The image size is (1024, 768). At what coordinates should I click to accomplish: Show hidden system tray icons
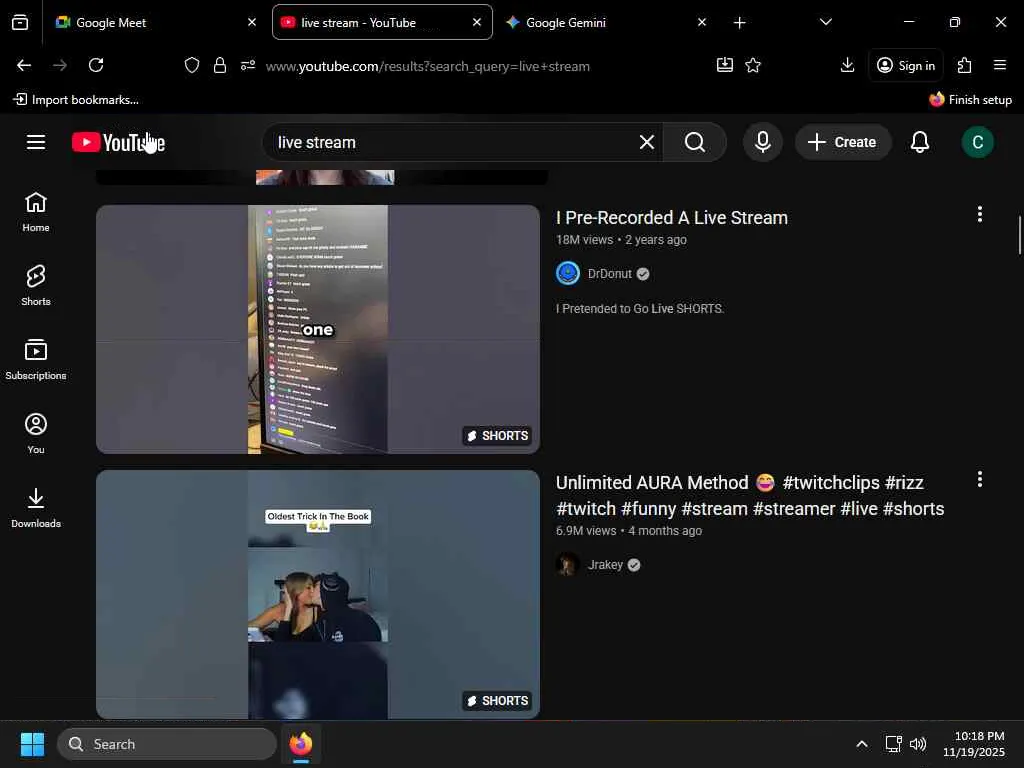pos(862,744)
